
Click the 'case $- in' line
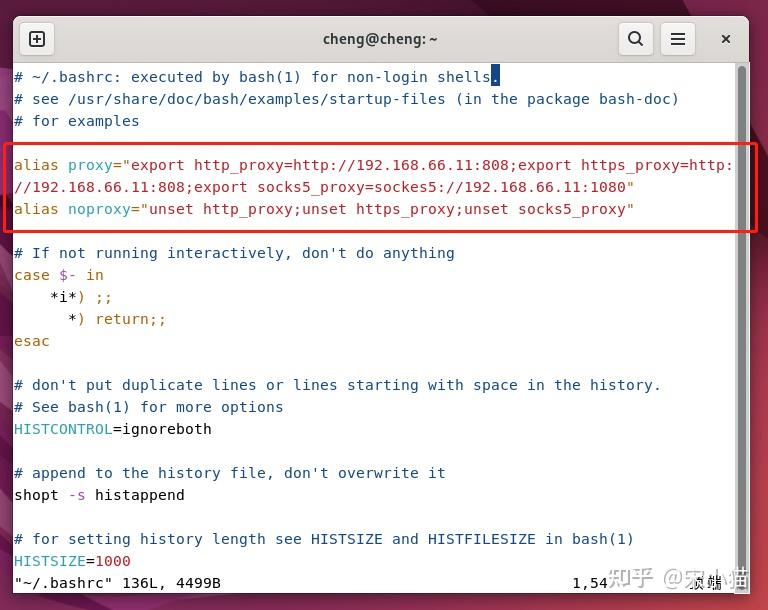[59, 275]
